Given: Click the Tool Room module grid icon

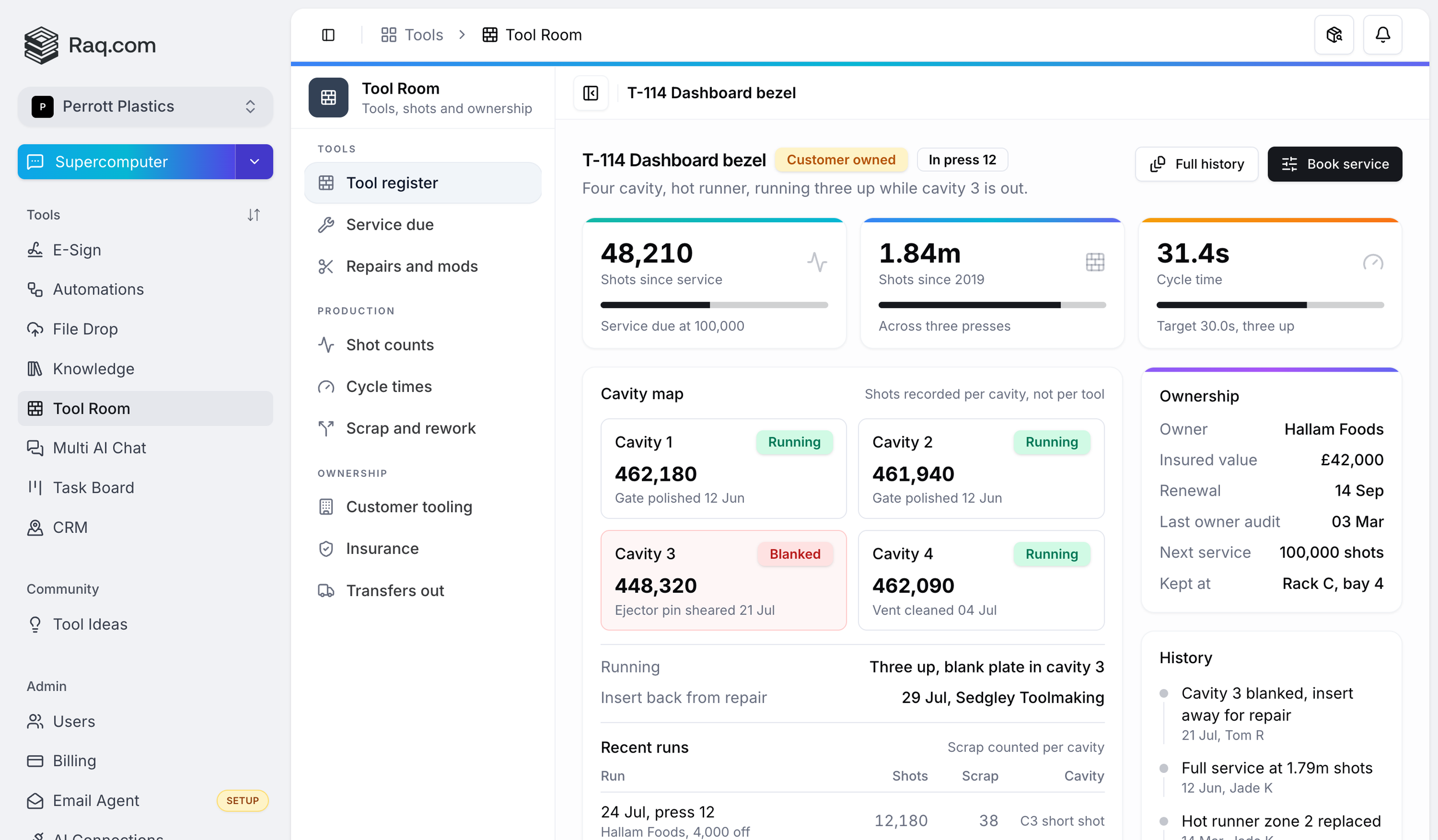Looking at the screenshot, I should point(328,98).
